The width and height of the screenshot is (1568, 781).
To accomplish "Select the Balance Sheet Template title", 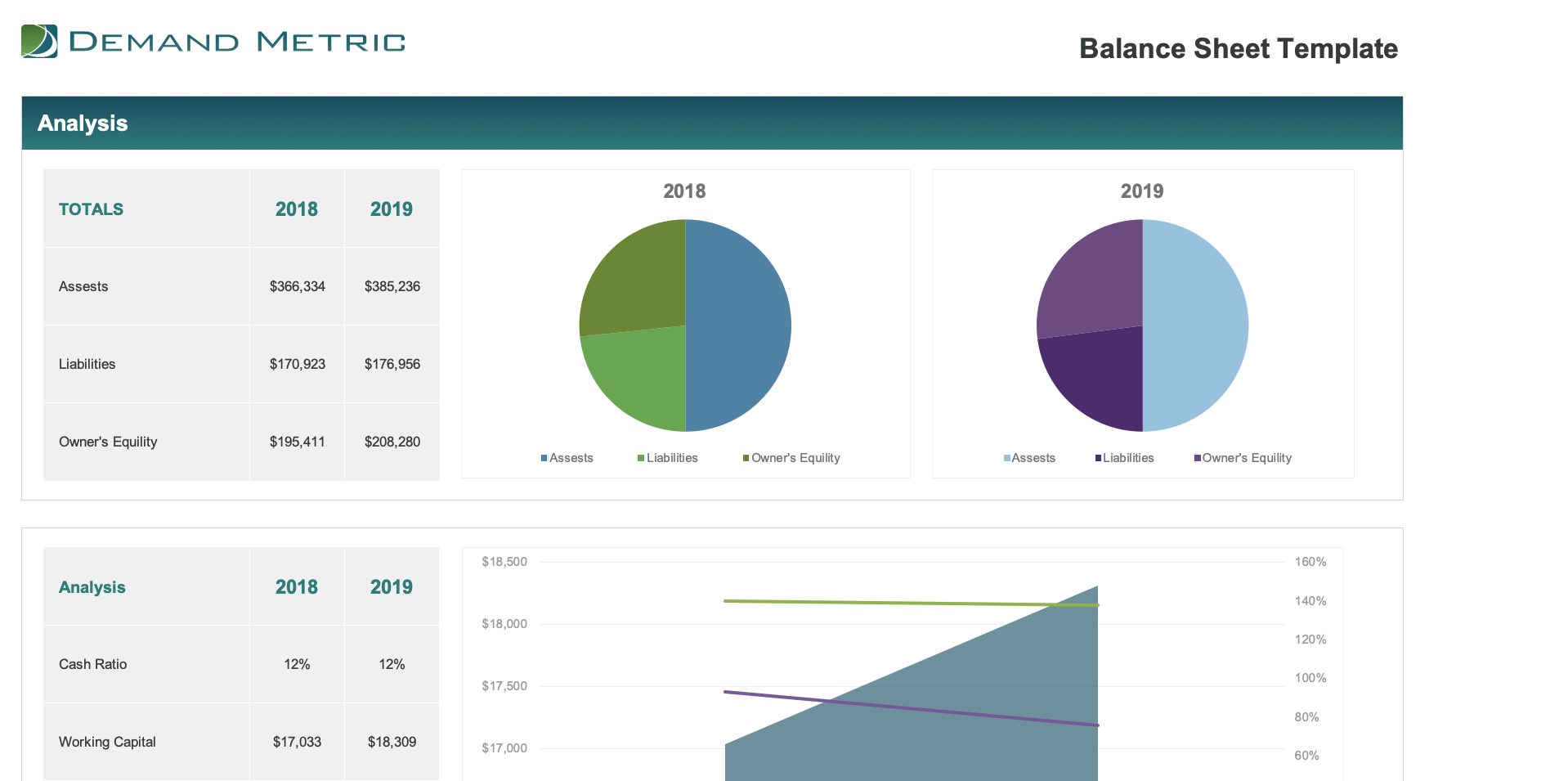I will (x=1239, y=48).
